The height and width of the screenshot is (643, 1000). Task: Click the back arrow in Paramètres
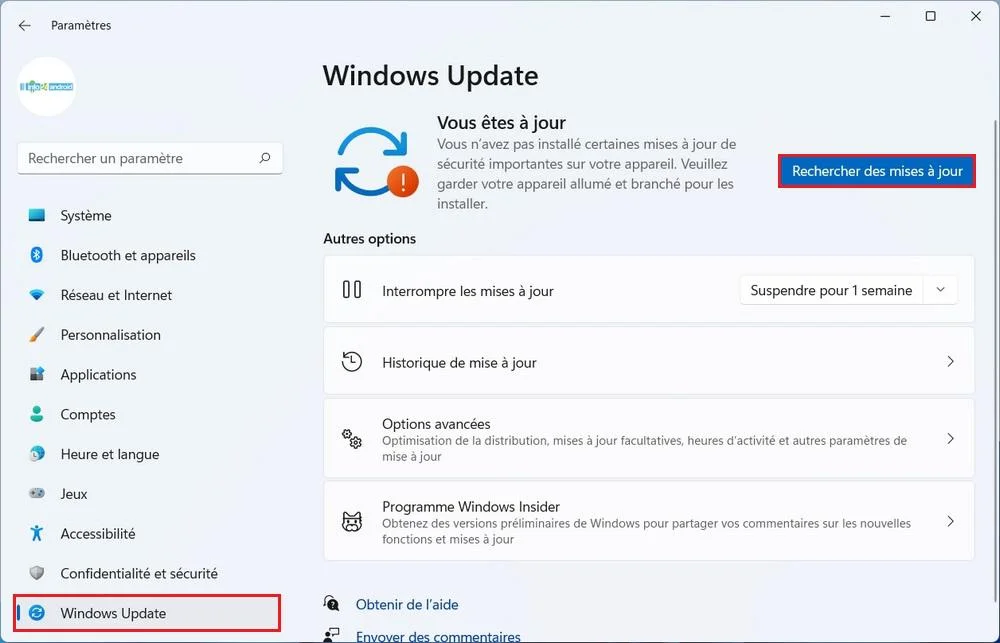pos(24,26)
